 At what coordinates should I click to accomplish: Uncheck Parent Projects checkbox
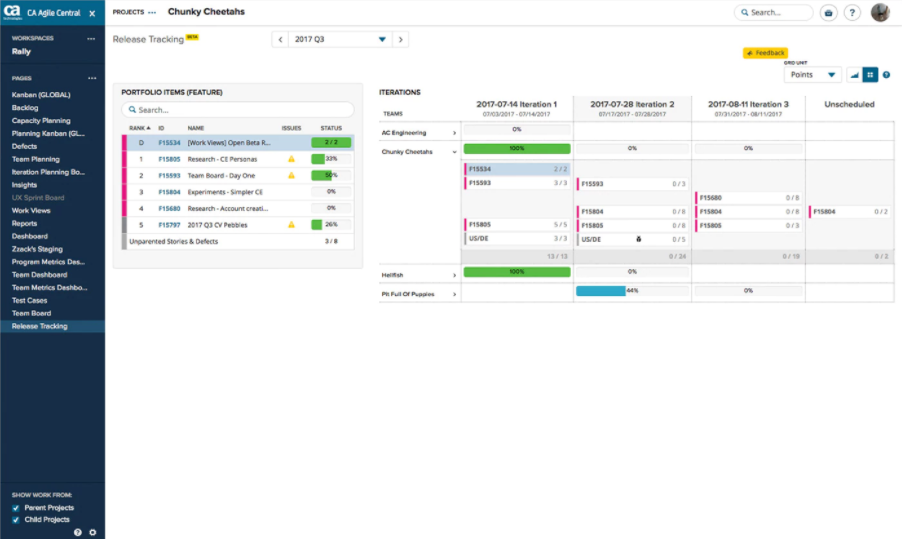coord(15,508)
